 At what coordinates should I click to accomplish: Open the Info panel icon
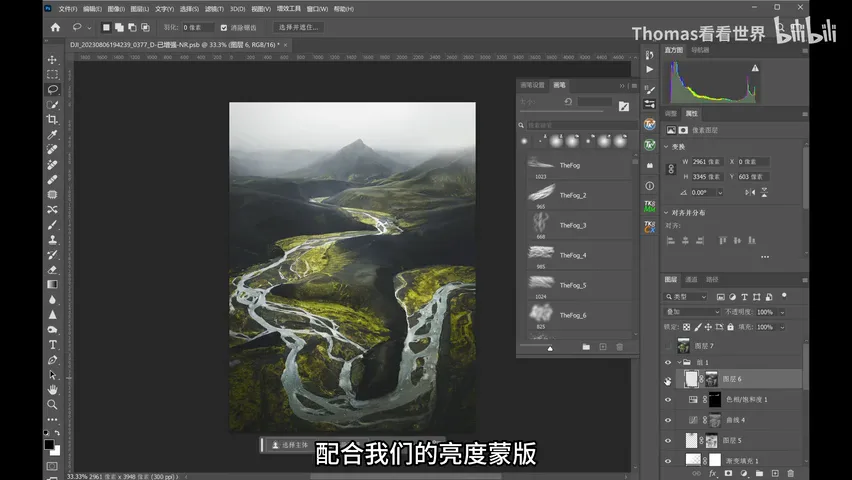point(649,186)
